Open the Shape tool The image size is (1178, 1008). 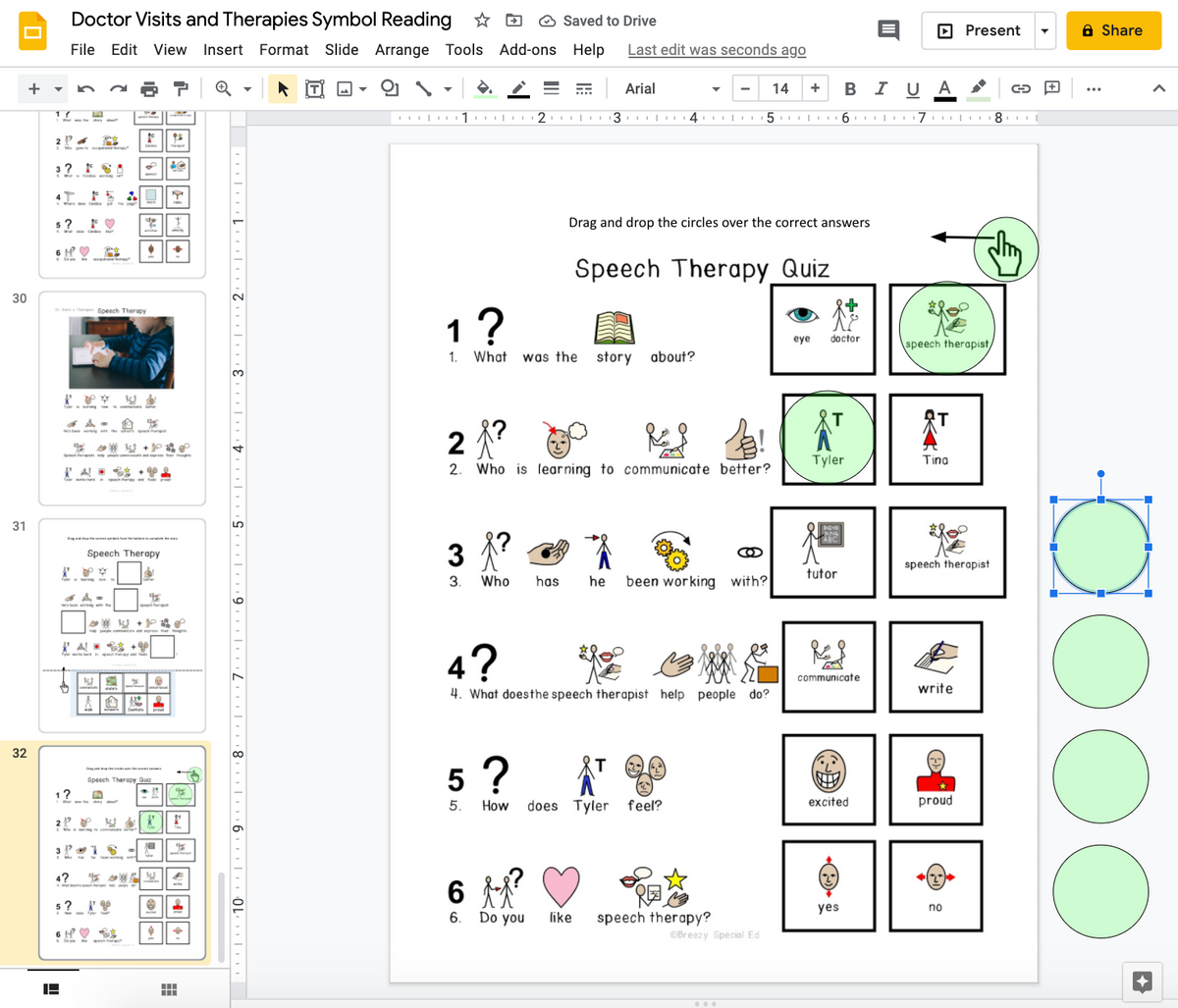390,89
